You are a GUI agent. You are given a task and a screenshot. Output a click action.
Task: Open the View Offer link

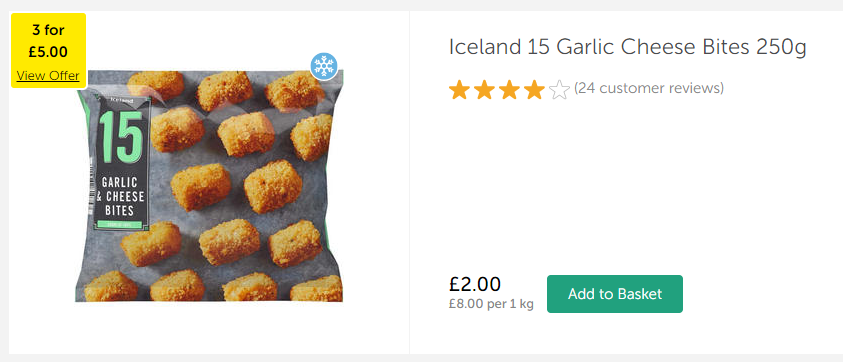tap(48, 76)
